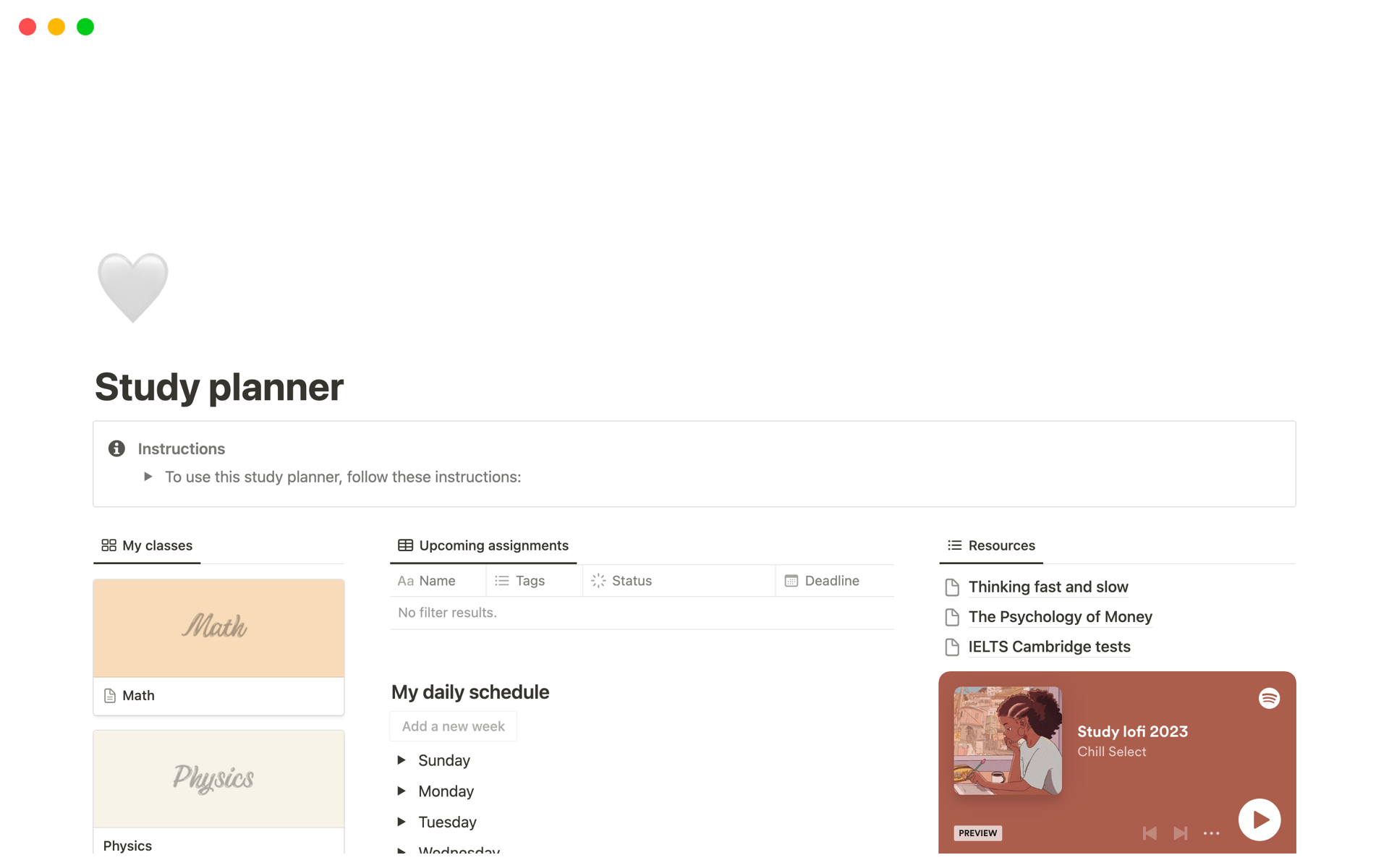The image size is (1389, 868).
Task: Click the Resources list icon
Action: coord(955,545)
